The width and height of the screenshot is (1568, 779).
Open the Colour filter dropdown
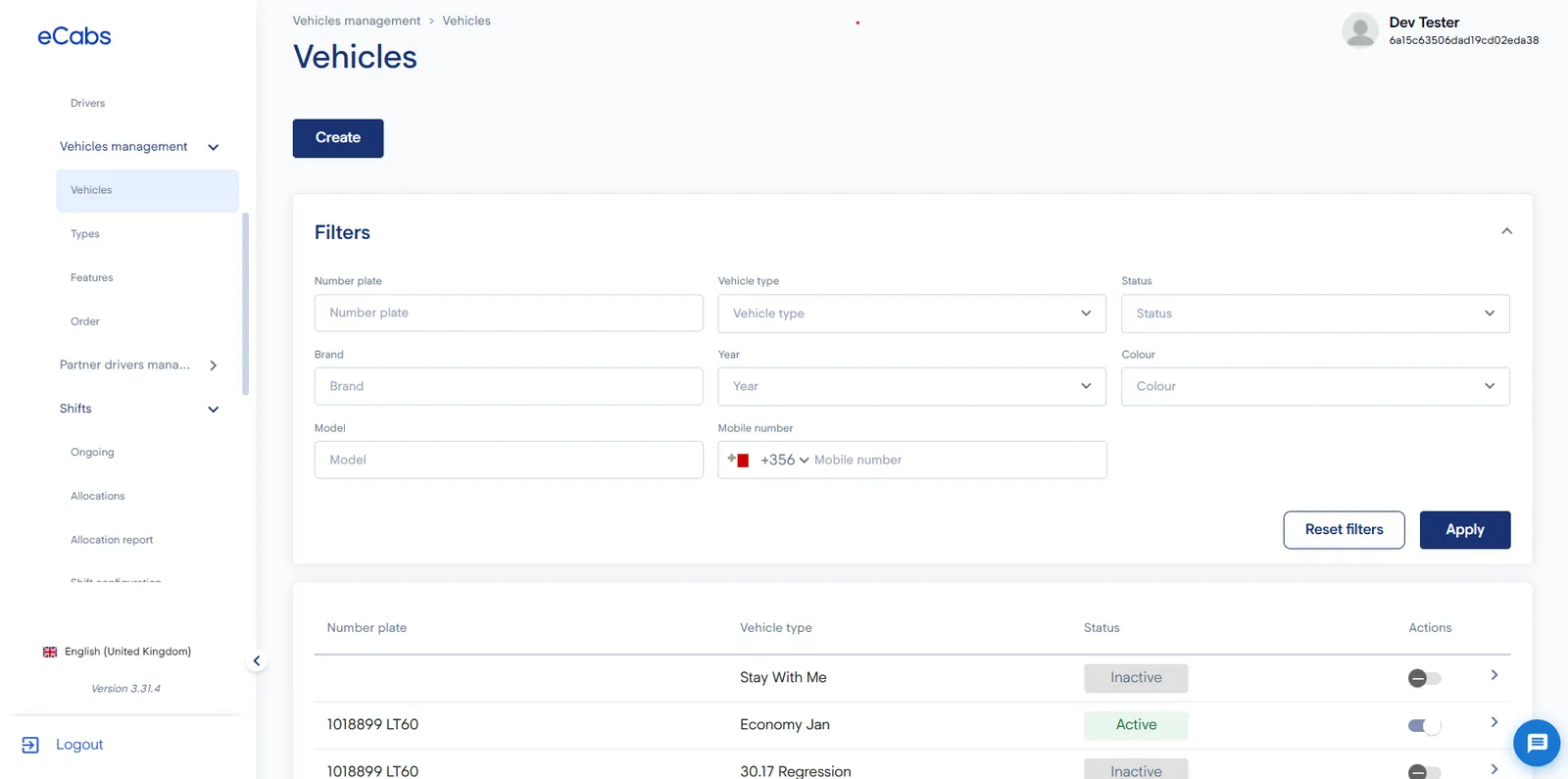1315,386
